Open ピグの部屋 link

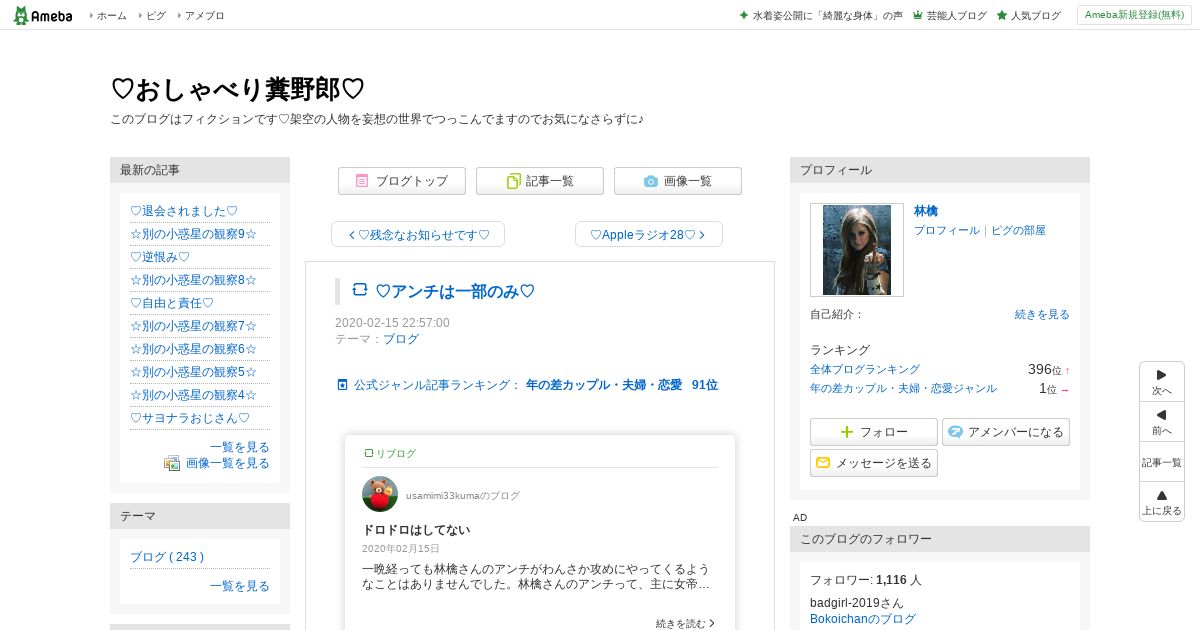pyautogui.click(x=1018, y=230)
